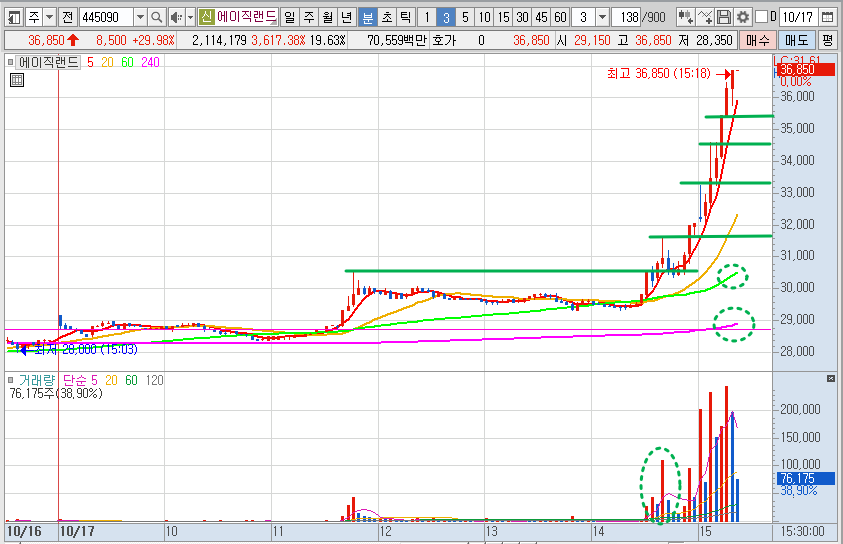843x544 pixels.
Task: Open the minute interval value dropdown
Action: pos(603,18)
